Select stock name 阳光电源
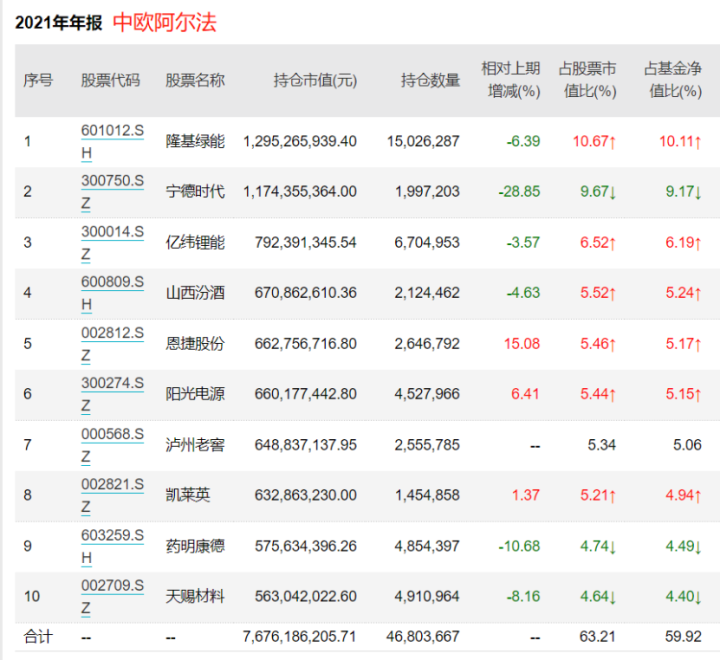The image size is (720, 660). 195,394
